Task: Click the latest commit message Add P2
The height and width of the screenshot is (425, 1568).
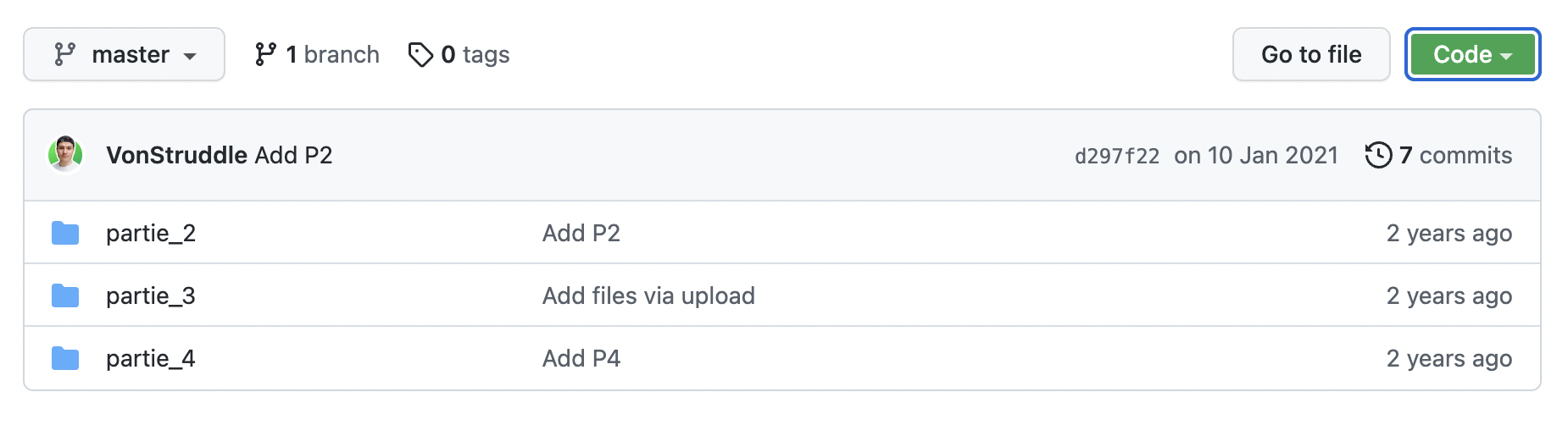Action: (294, 155)
